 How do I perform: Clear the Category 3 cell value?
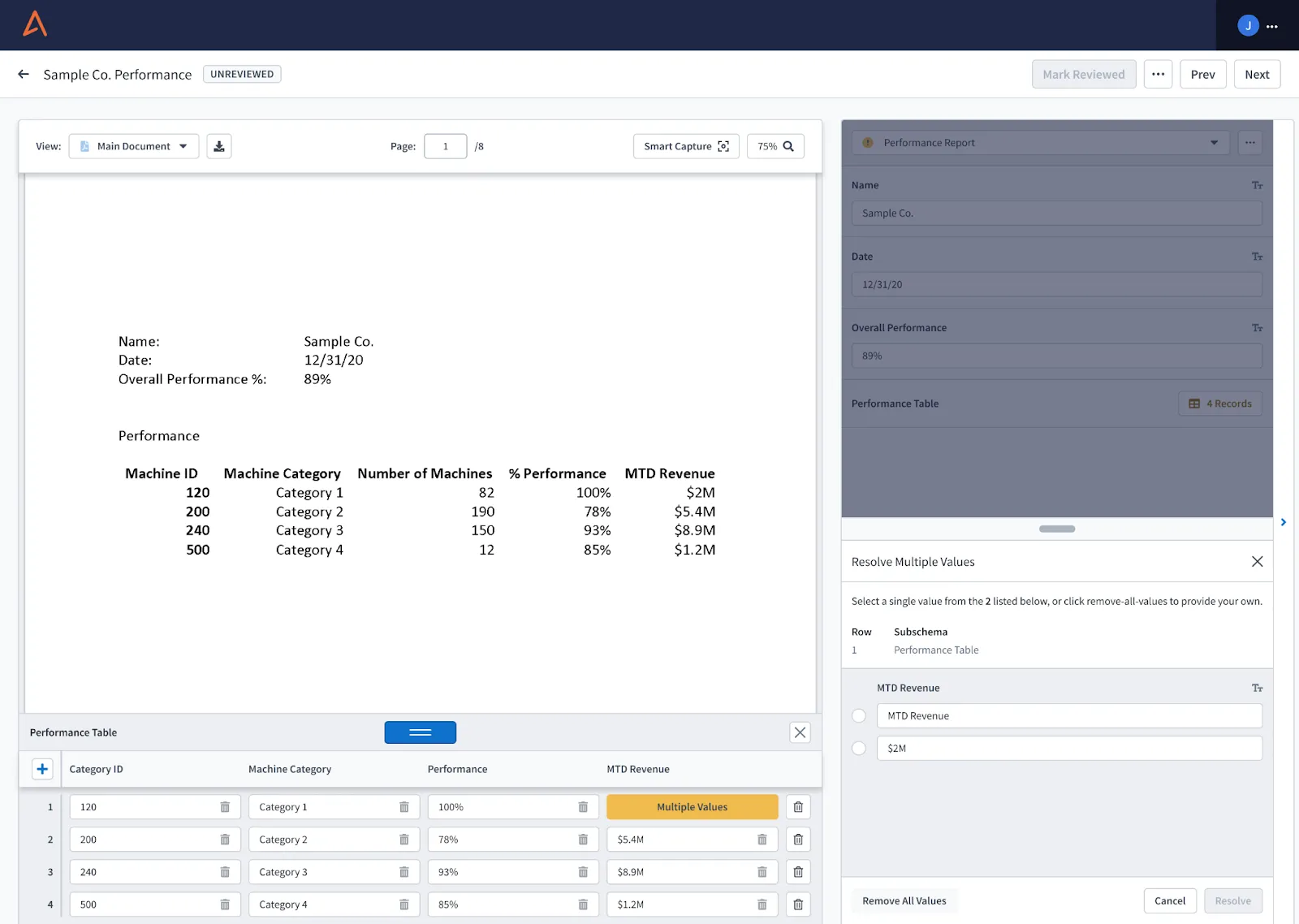pyautogui.click(x=404, y=872)
